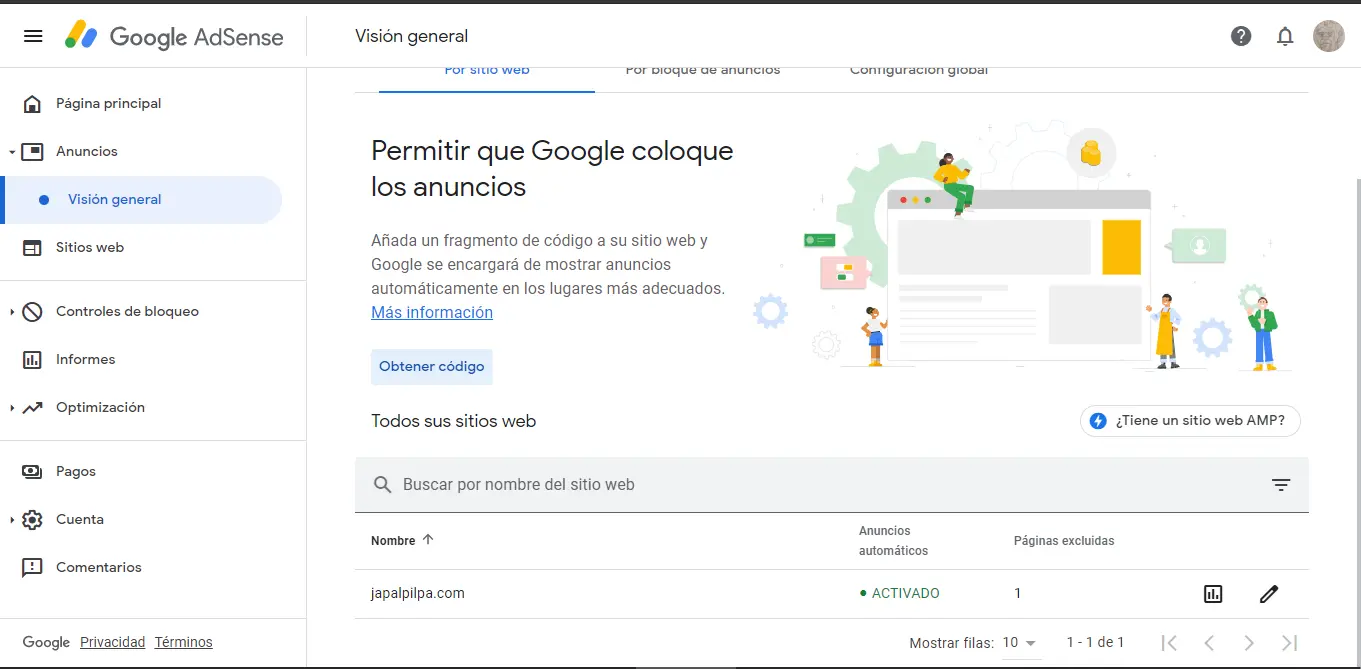Click ¿Tiene un sitio web AMP? button
This screenshot has height=669, width=1361.
coord(1190,421)
